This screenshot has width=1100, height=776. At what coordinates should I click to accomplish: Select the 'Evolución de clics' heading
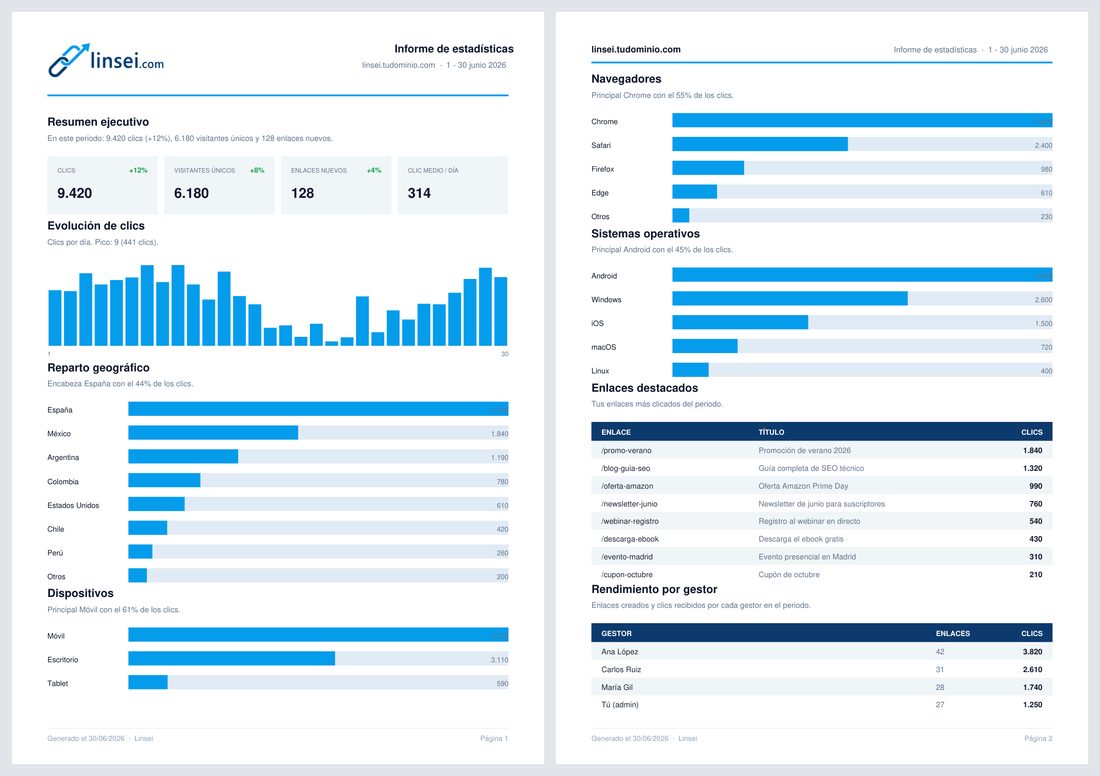pos(96,226)
